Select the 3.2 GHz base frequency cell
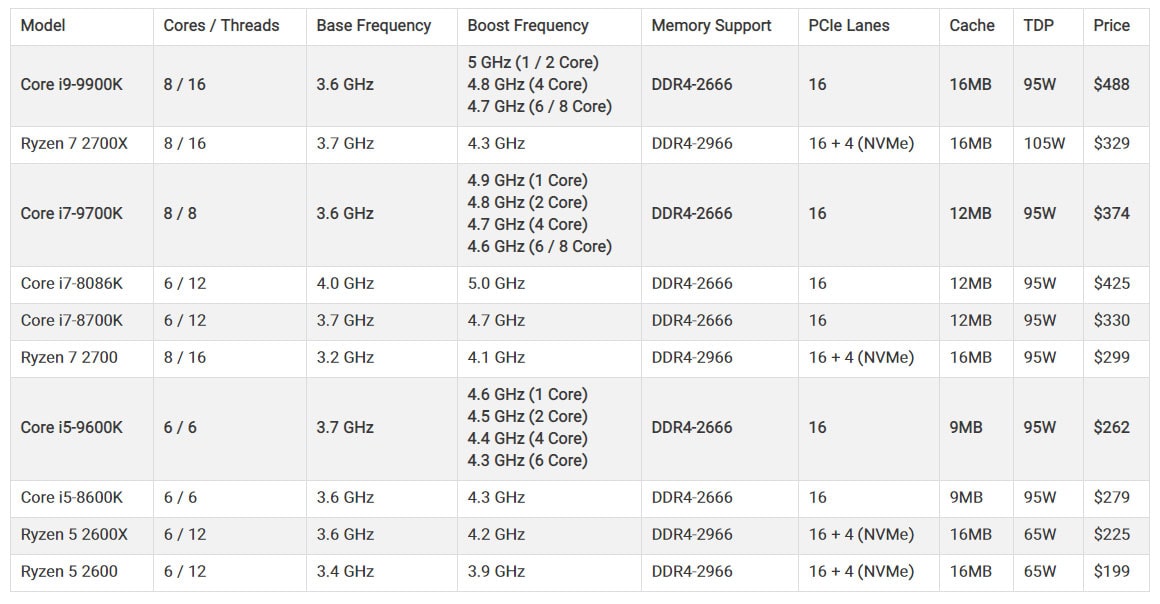The width and height of the screenshot is (1160, 604). click(x=345, y=357)
